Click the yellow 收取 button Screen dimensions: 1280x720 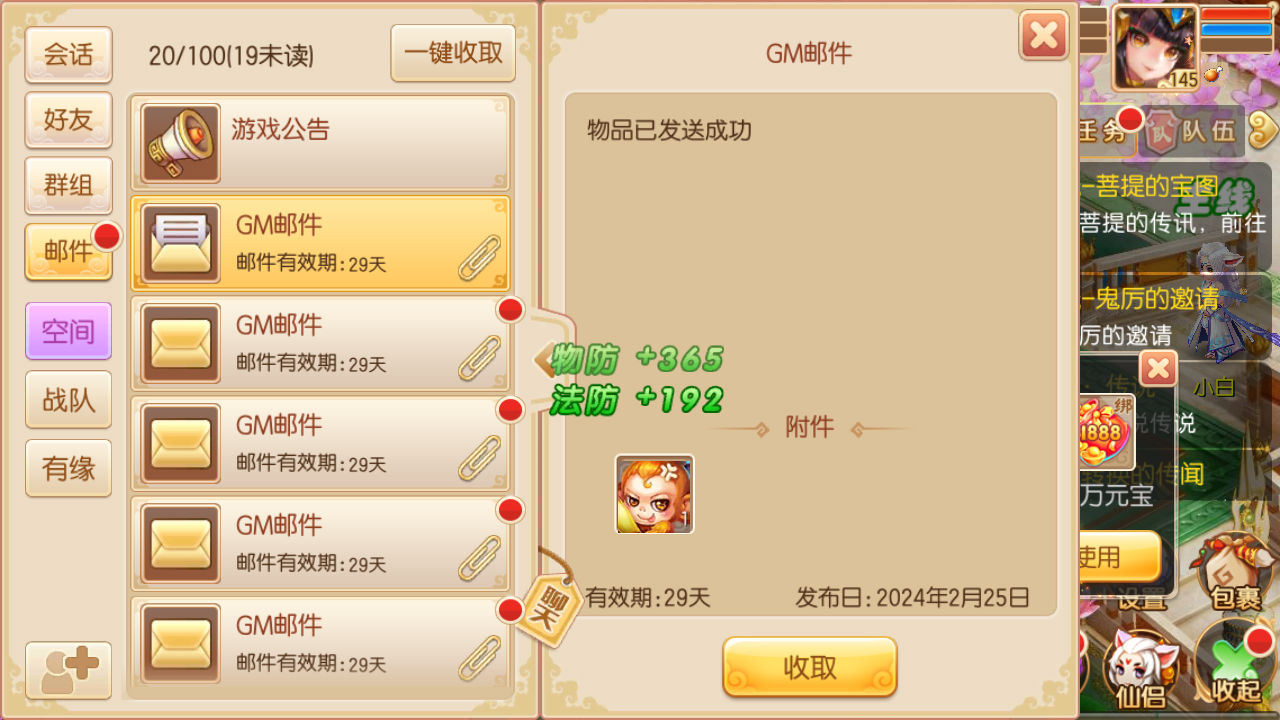click(810, 667)
